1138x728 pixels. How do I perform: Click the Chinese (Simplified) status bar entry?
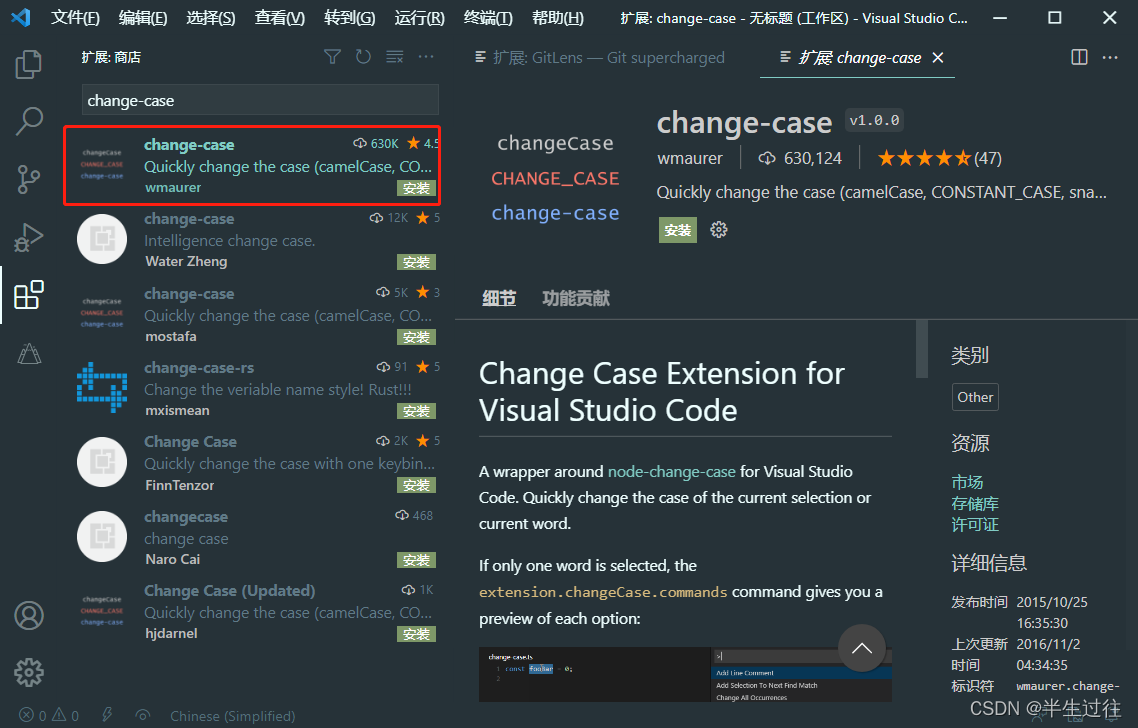232,716
